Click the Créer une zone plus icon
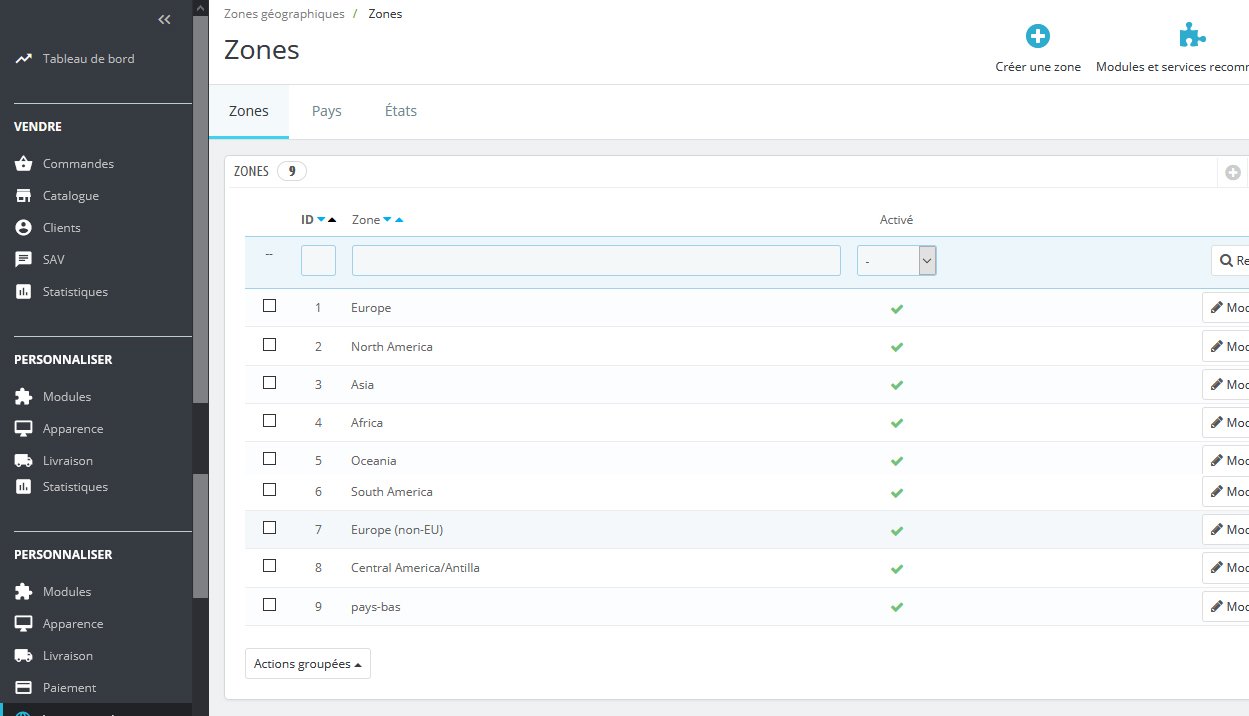This screenshot has height=716, width=1249. coord(1038,37)
